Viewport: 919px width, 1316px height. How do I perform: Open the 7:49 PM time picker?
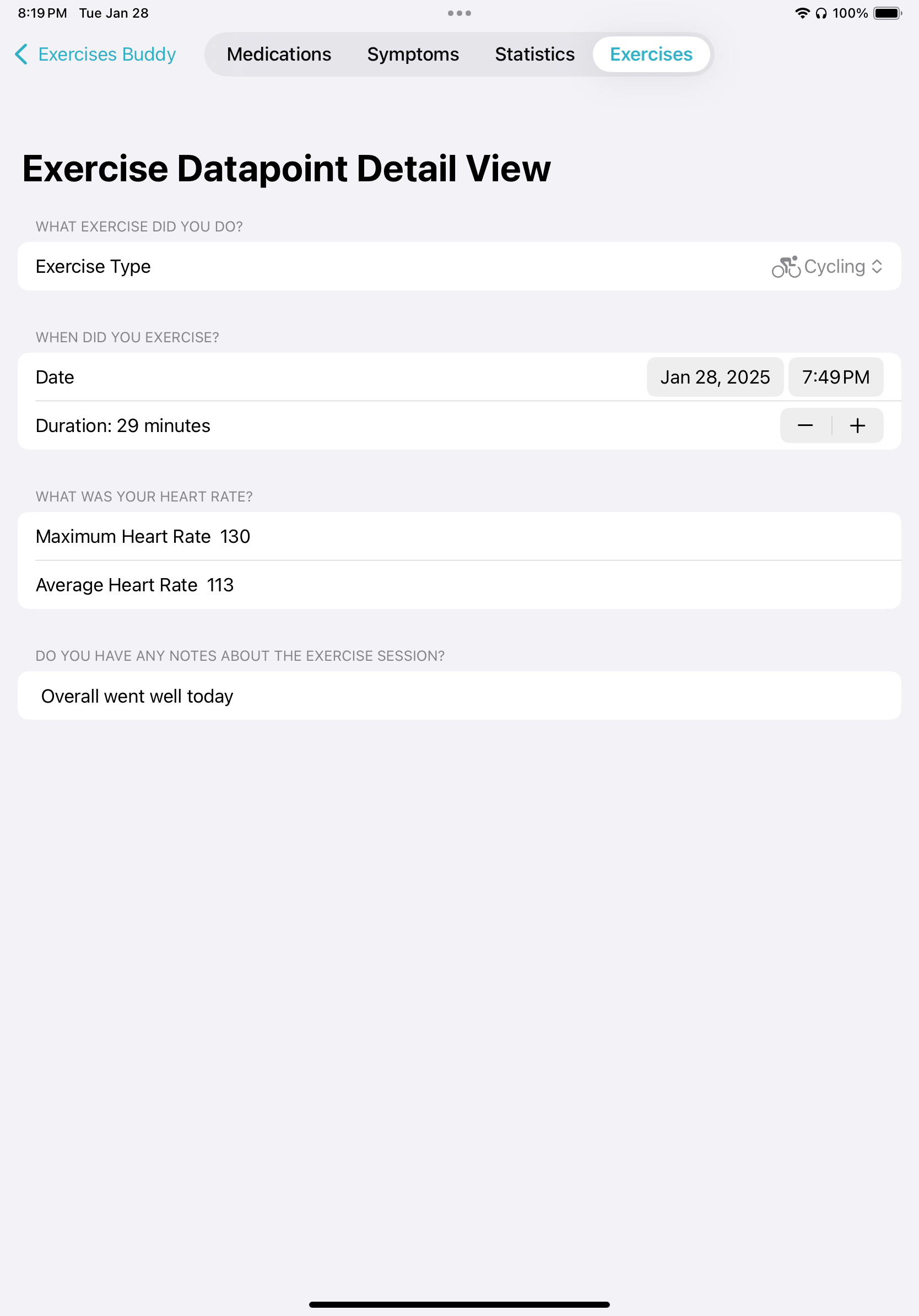[x=835, y=377]
